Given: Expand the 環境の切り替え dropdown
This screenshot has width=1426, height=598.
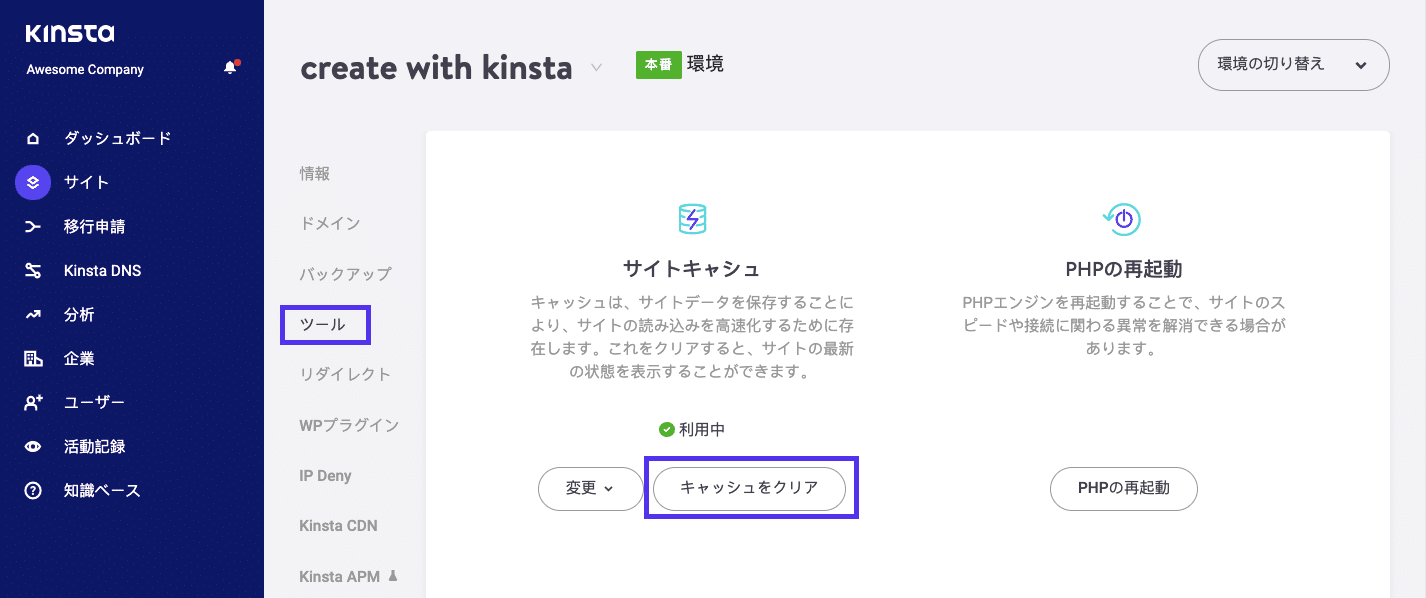Looking at the screenshot, I should click(x=1293, y=64).
